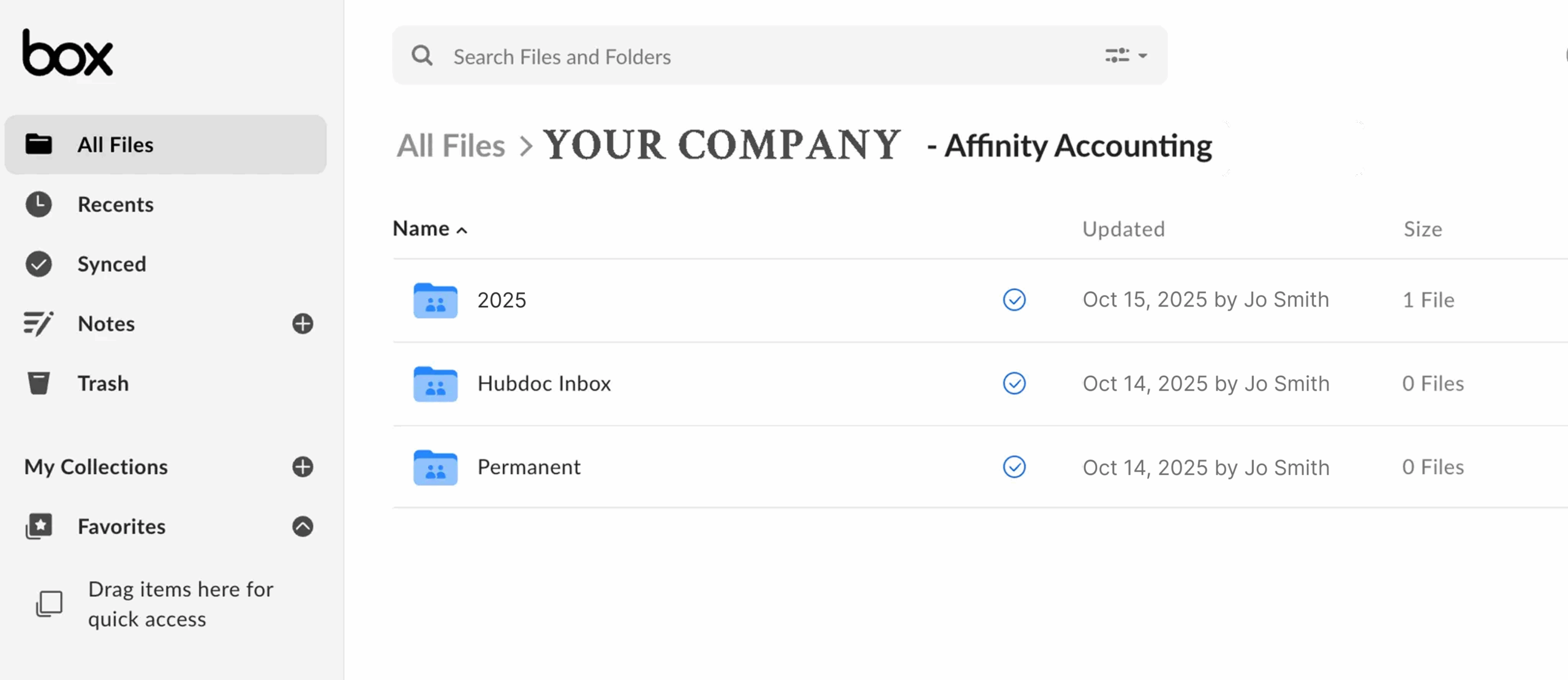Image resolution: width=1568 pixels, height=680 pixels.
Task: Create a new collection with plus icon
Action: coord(303,466)
